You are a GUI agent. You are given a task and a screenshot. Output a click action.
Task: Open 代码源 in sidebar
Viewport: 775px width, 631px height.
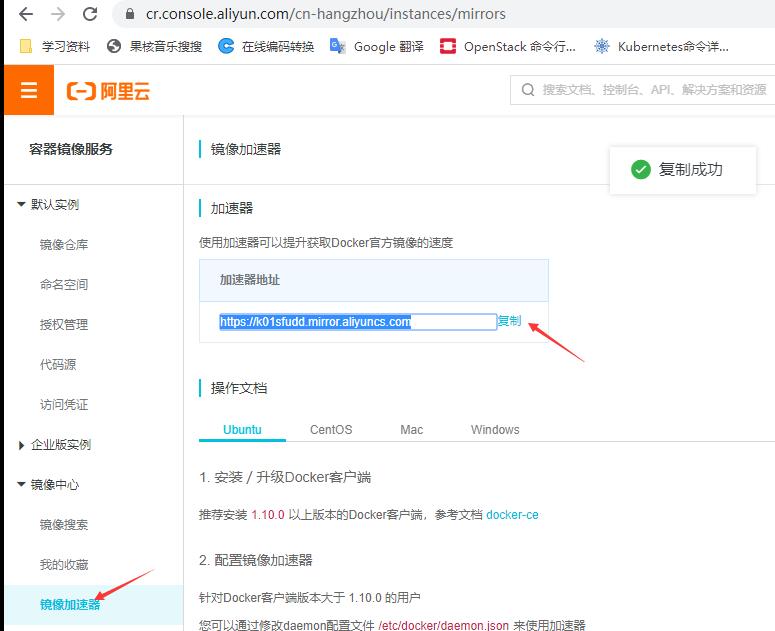(58, 365)
